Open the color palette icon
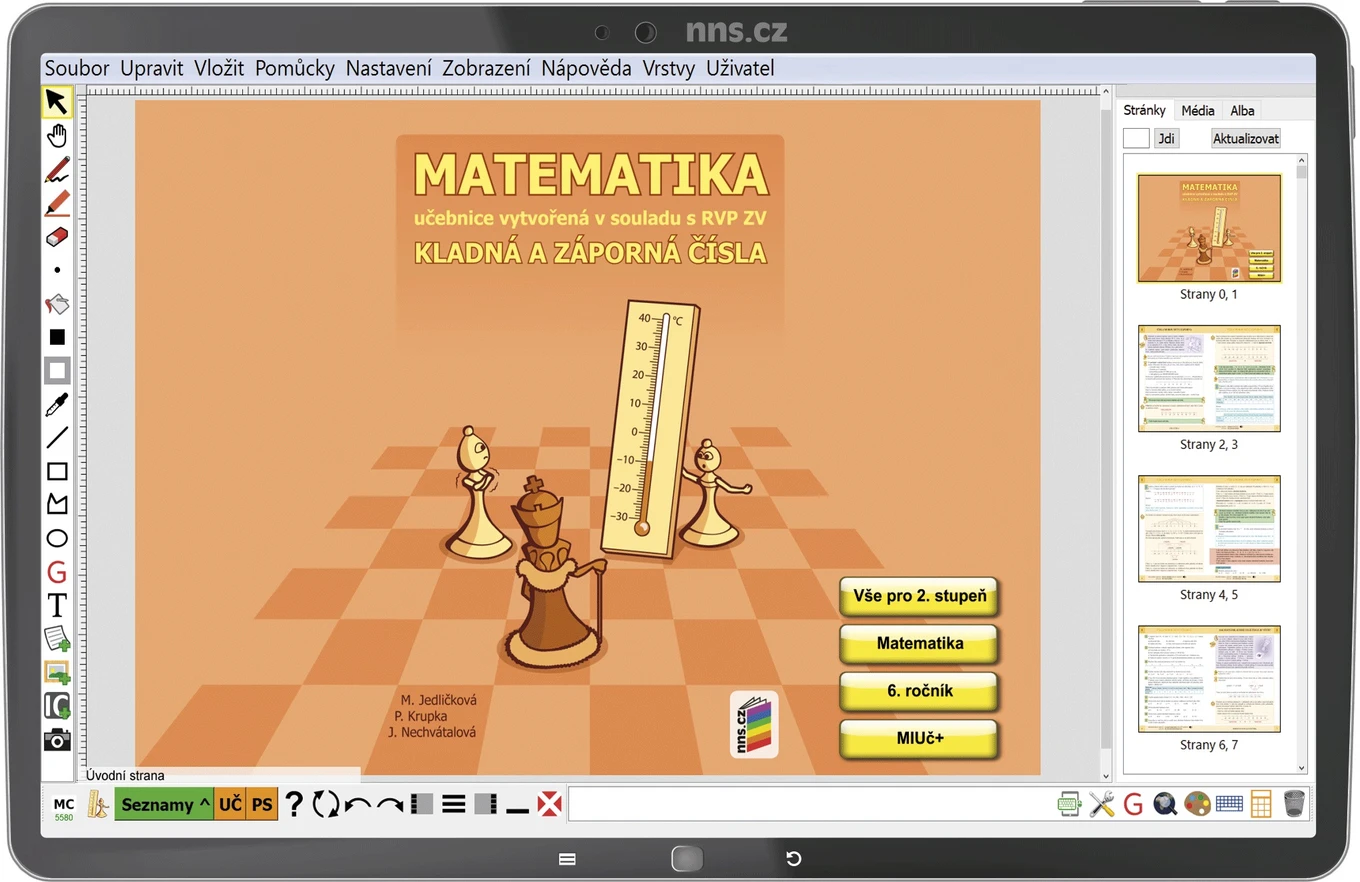This screenshot has width=1360, height=882. (1197, 804)
